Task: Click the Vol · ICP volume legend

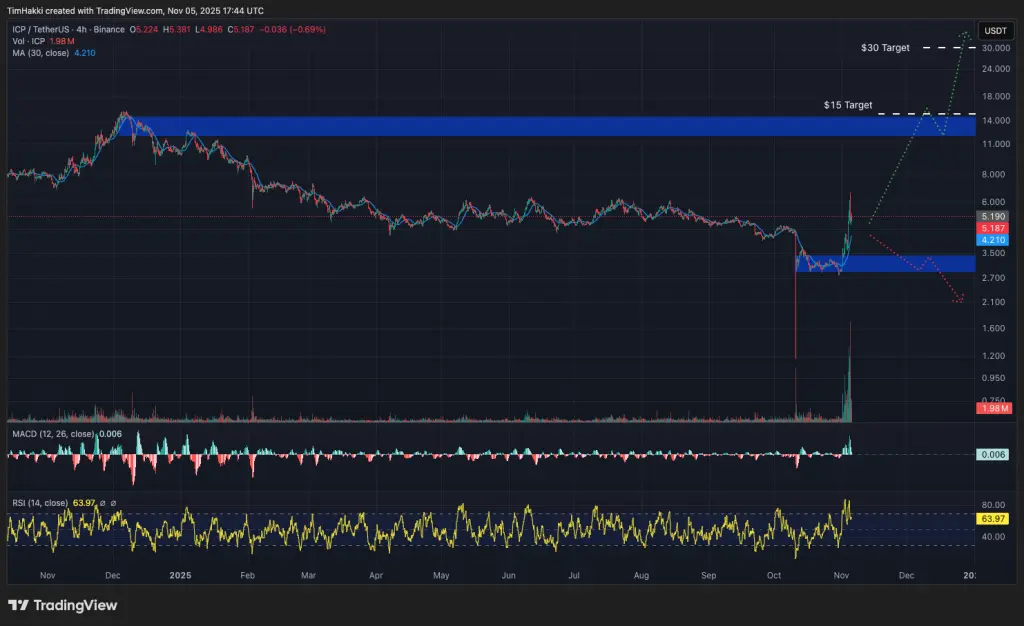Action: (30, 41)
